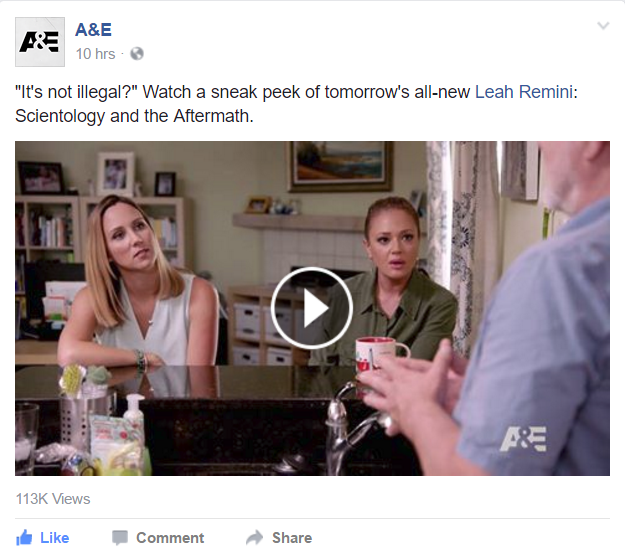
Task: Click the red mug in the video
Action: 379,354
